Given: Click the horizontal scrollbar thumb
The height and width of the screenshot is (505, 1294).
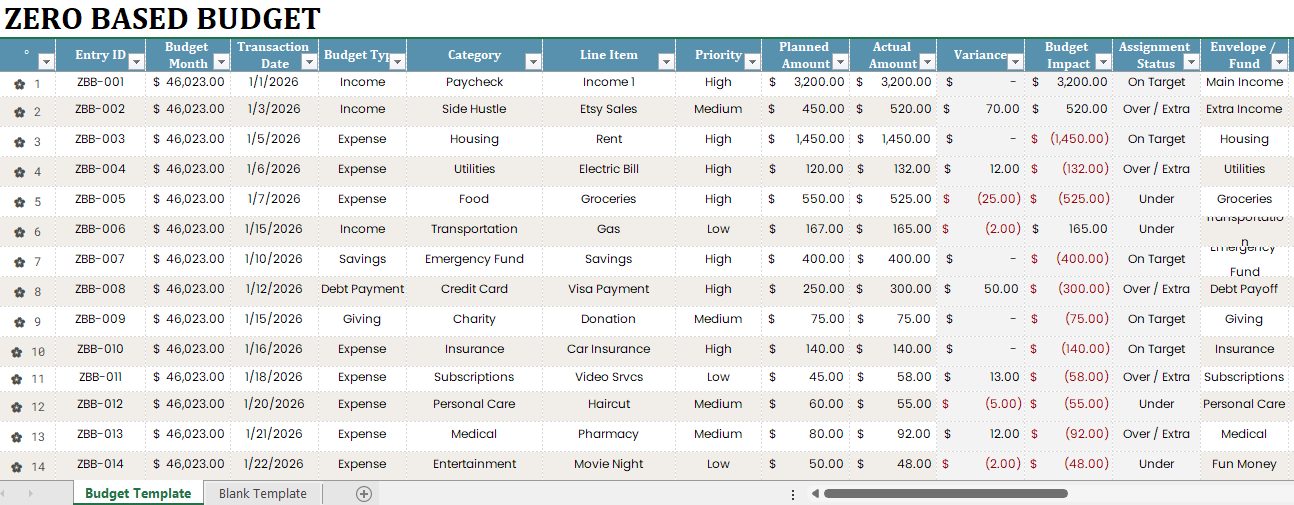Looking at the screenshot, I should (946, 493).
